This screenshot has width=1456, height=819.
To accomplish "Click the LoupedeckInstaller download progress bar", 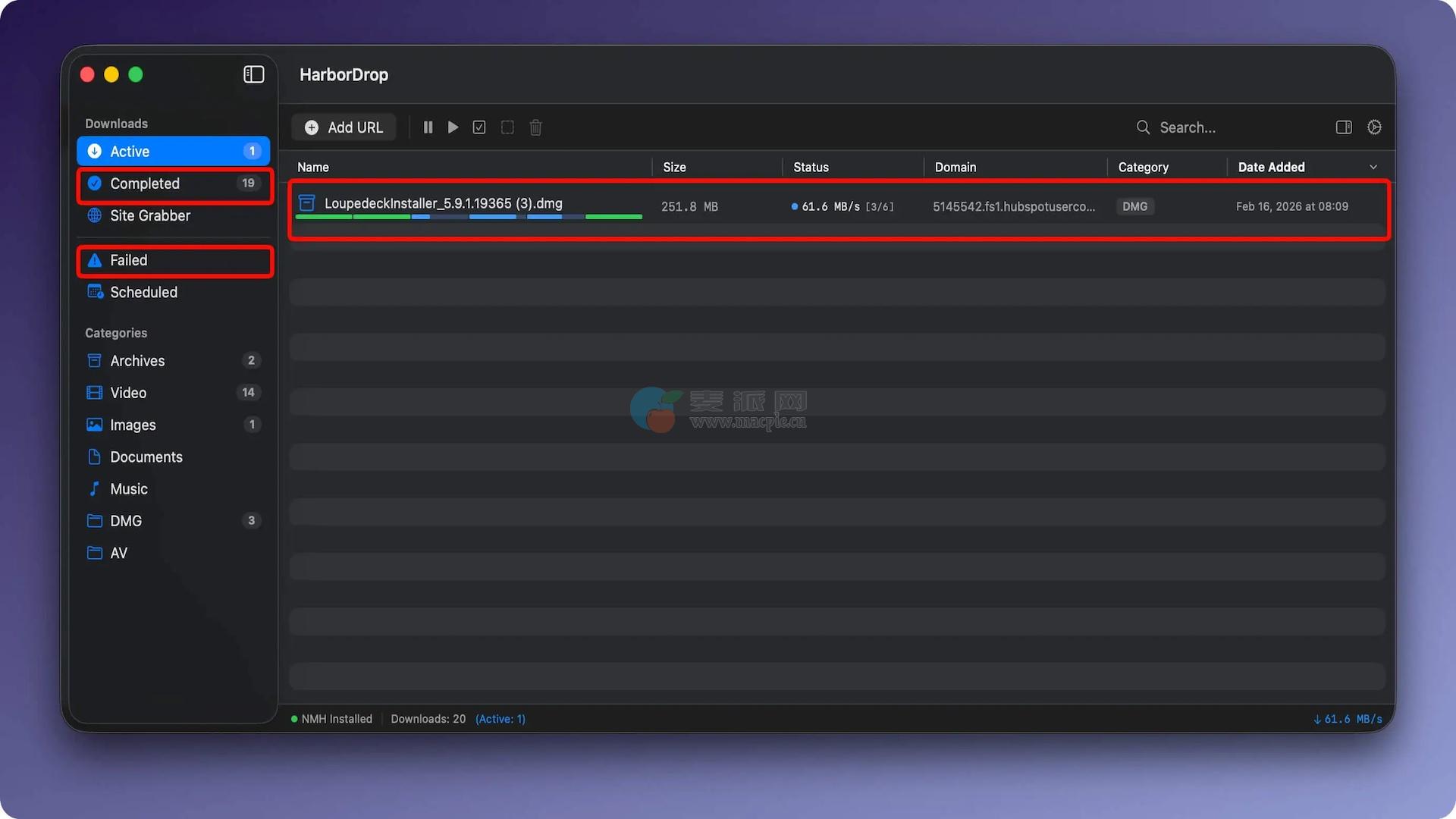I will (x=469, y=217).
